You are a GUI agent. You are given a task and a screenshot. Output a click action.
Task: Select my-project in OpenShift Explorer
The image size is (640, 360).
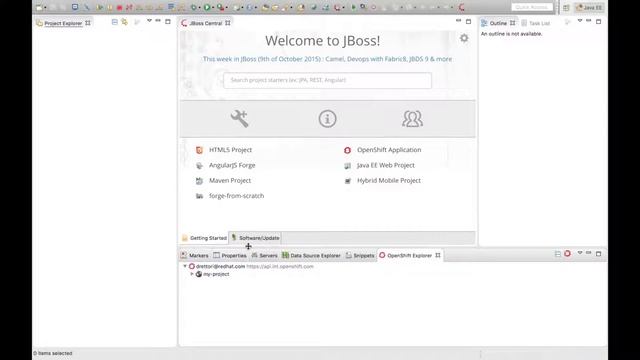tap(216, 274)
